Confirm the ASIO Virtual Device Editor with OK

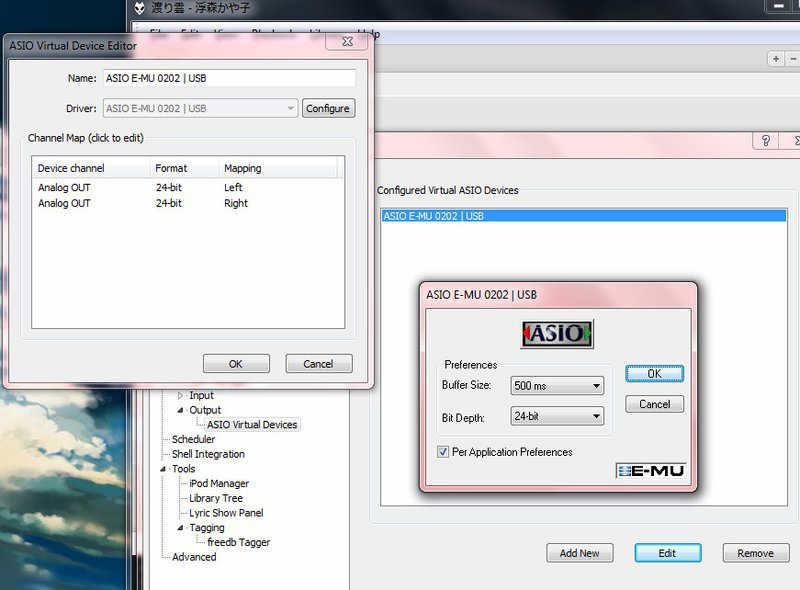pyautogui.click(x=236, y=364)
